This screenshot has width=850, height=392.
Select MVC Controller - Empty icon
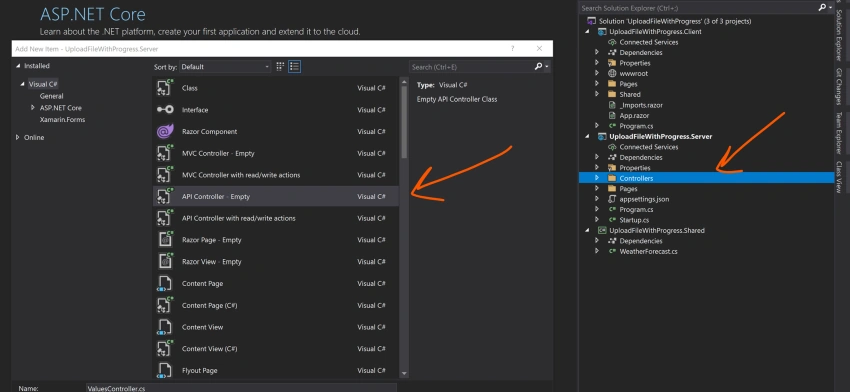pyautogui.click(x=165, y=153)
